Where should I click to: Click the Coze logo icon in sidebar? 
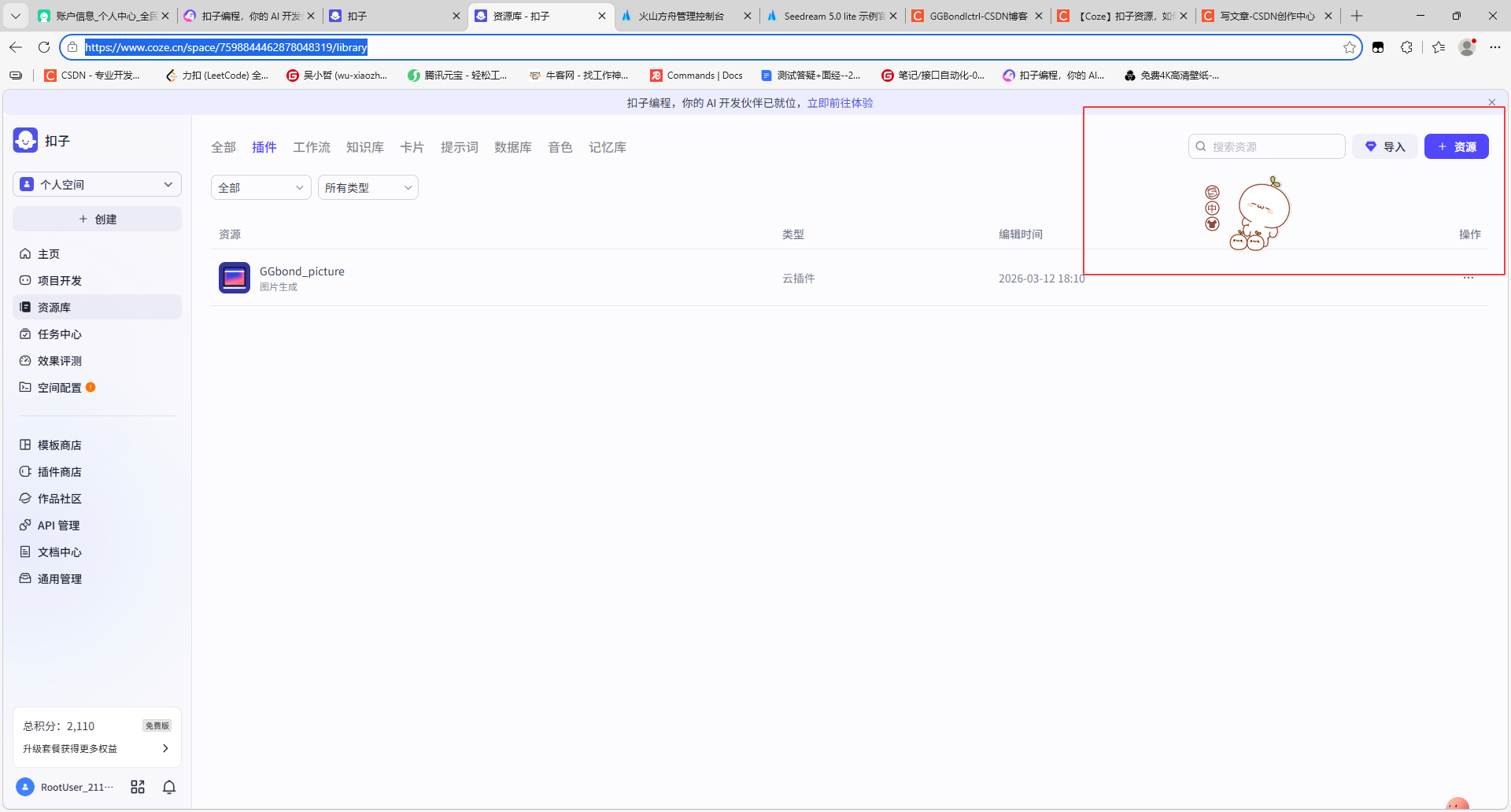(x=25, y=140)
